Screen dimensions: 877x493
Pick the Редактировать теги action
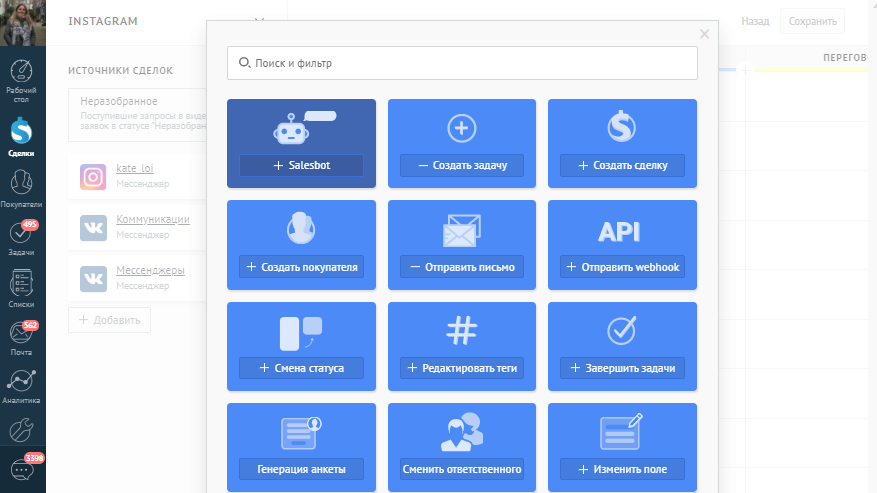coord(462,368)
